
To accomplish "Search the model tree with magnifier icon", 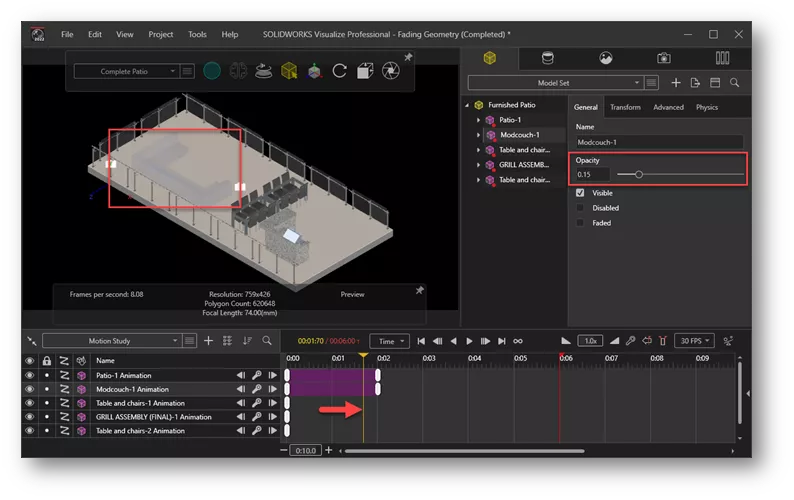I will pos(734,83).
